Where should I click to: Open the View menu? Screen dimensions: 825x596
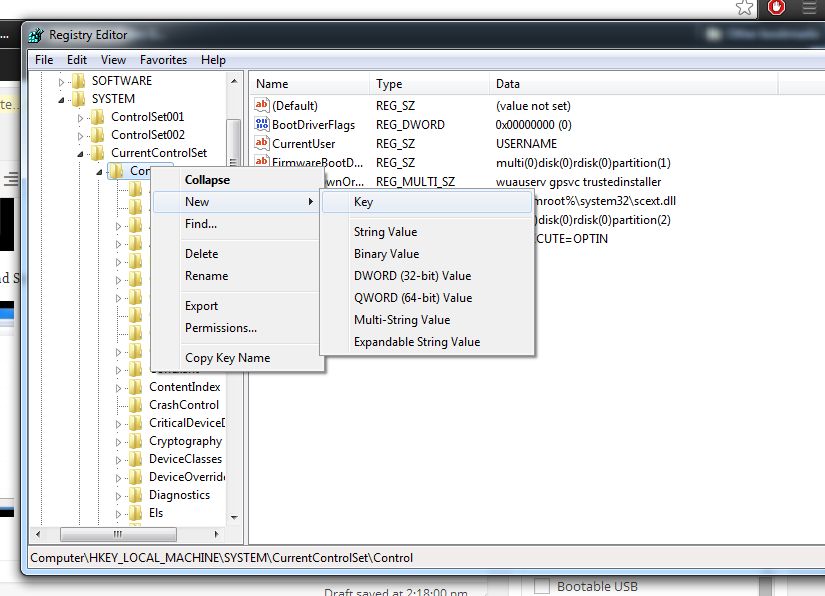(113, 60)
